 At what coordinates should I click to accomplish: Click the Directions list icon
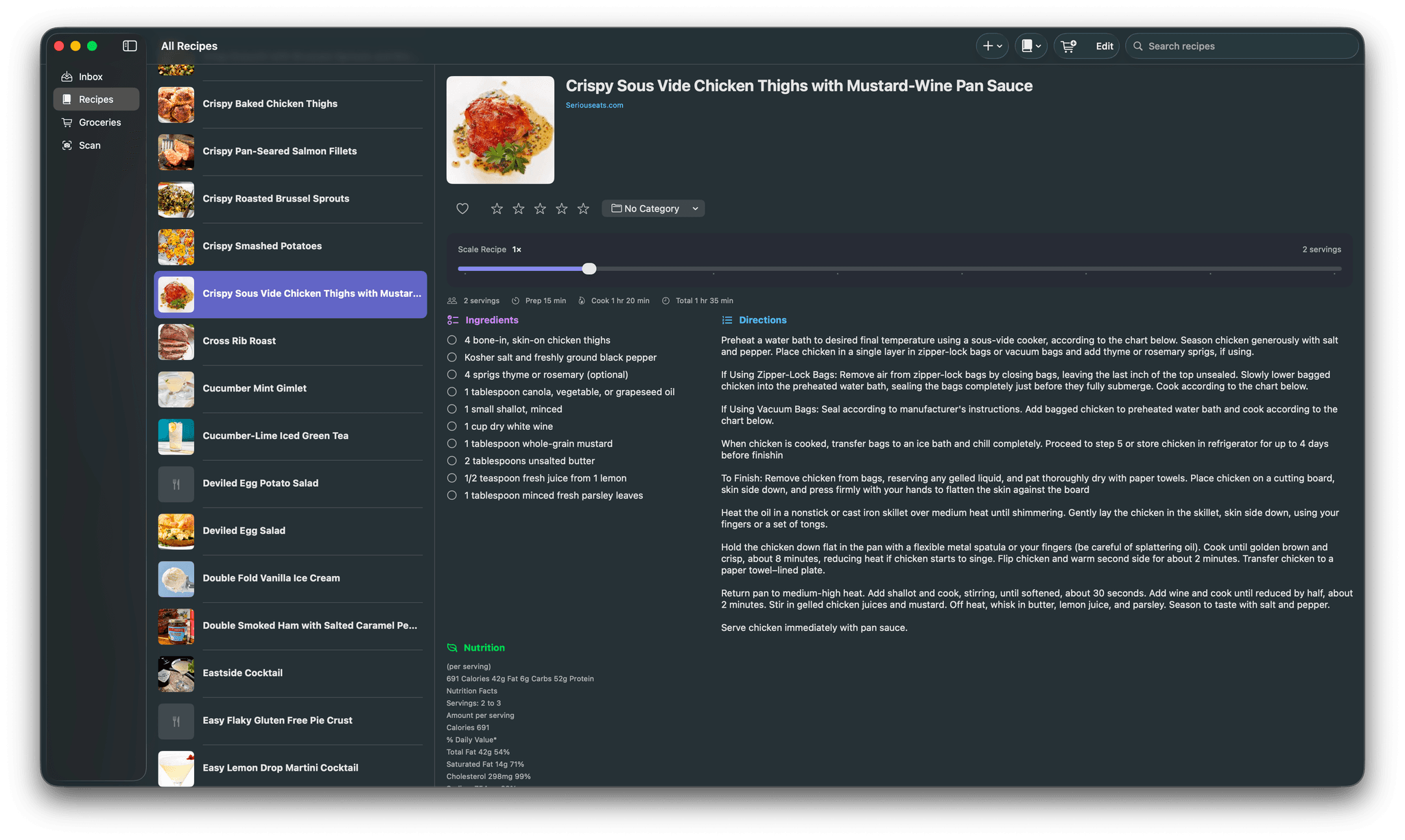tap(726, 320)
